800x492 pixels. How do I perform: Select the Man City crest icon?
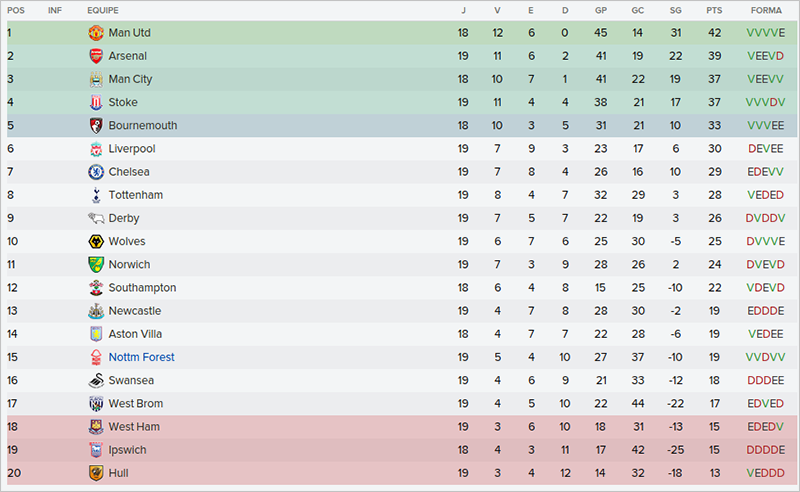pyautogui.click(x=96, y=79)
